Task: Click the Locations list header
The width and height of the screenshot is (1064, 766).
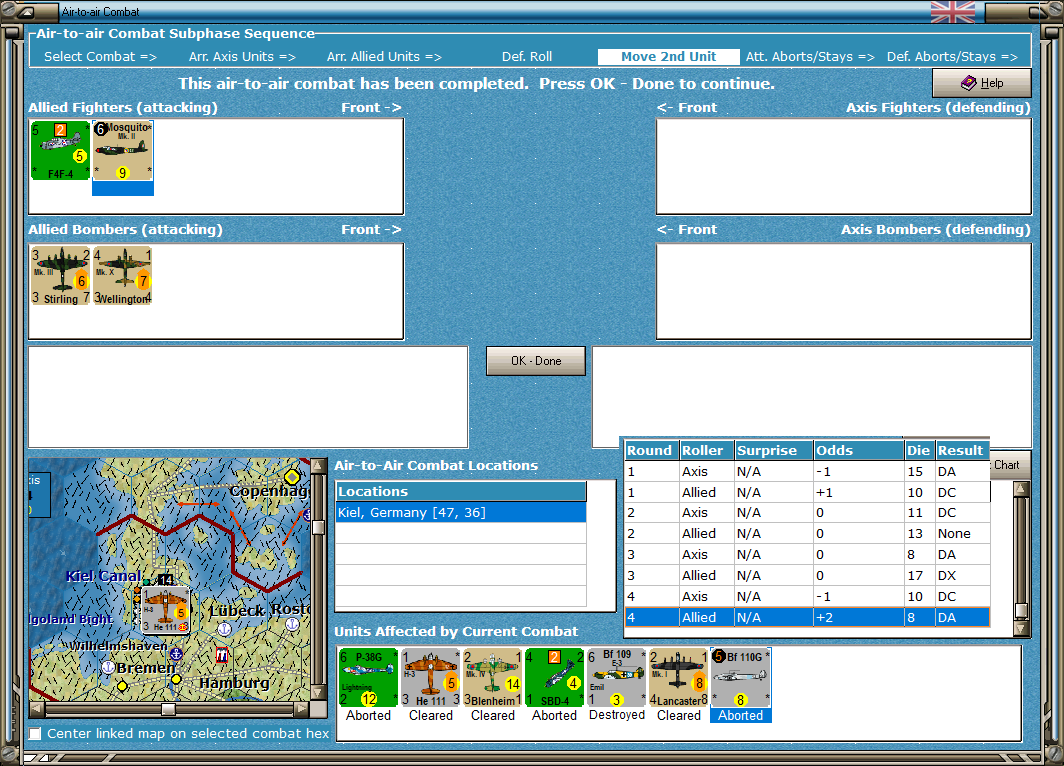Action: click(x=461, y=491)
